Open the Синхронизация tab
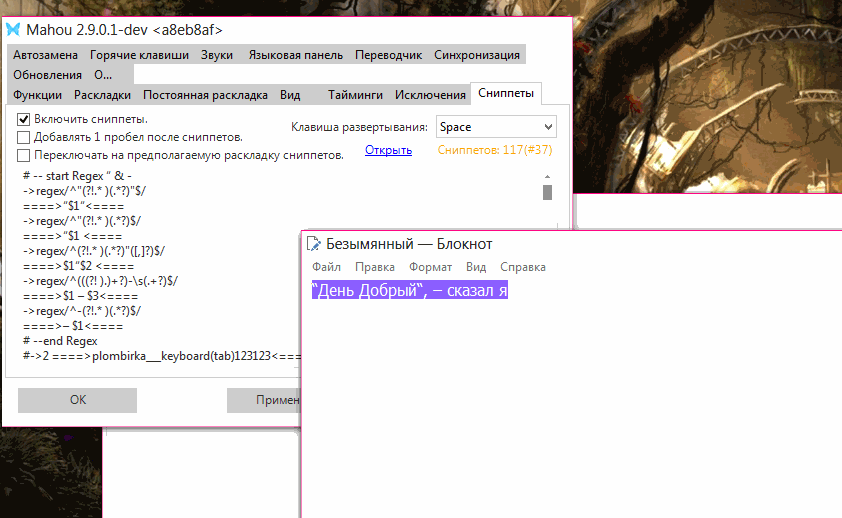The image size is (842, 518). tap(477, 55)
